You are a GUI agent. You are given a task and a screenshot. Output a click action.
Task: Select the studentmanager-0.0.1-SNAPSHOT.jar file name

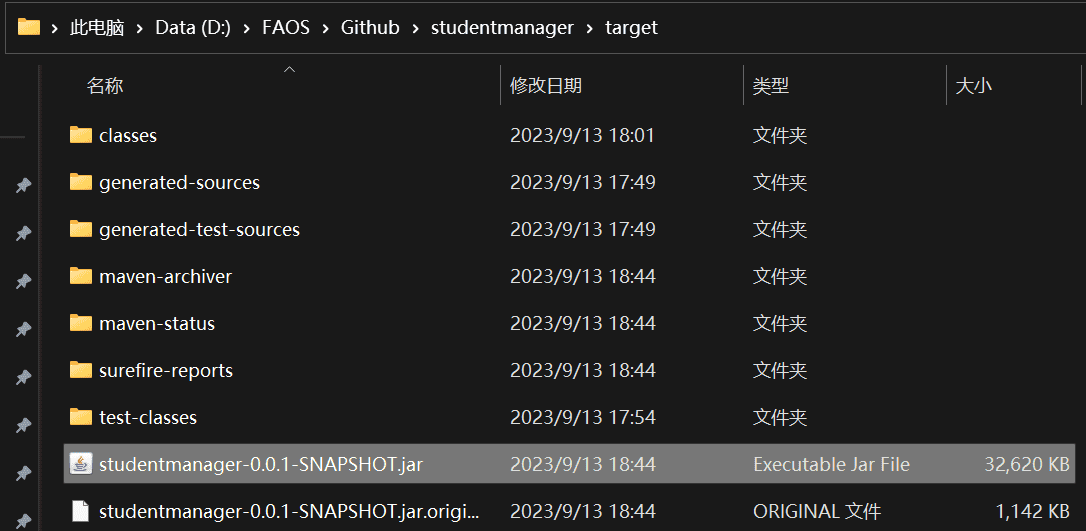[261, 465]
